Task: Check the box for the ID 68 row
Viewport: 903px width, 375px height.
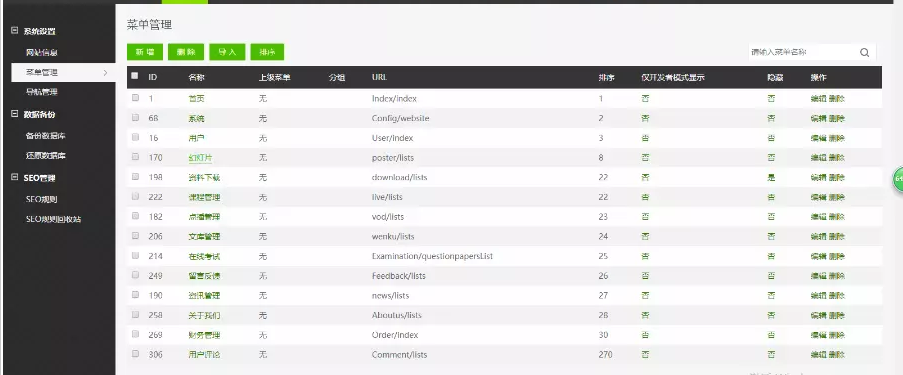Action: click(x=135, y=118)
